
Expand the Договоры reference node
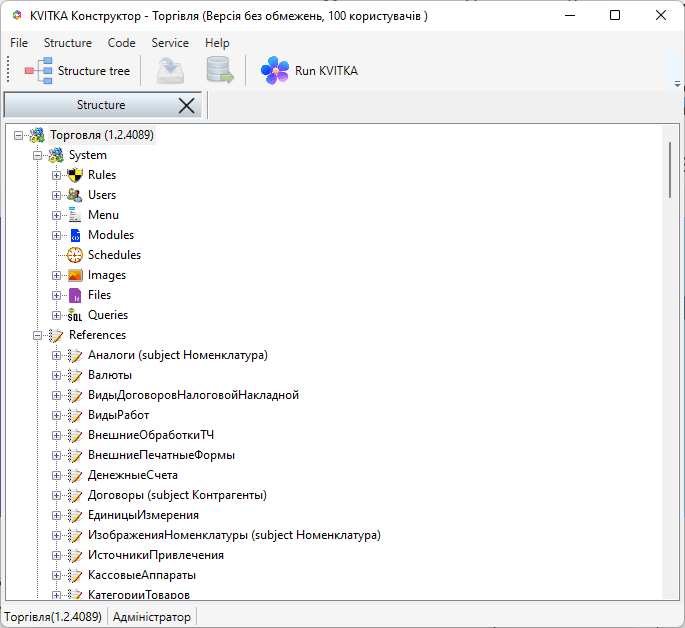56,496
